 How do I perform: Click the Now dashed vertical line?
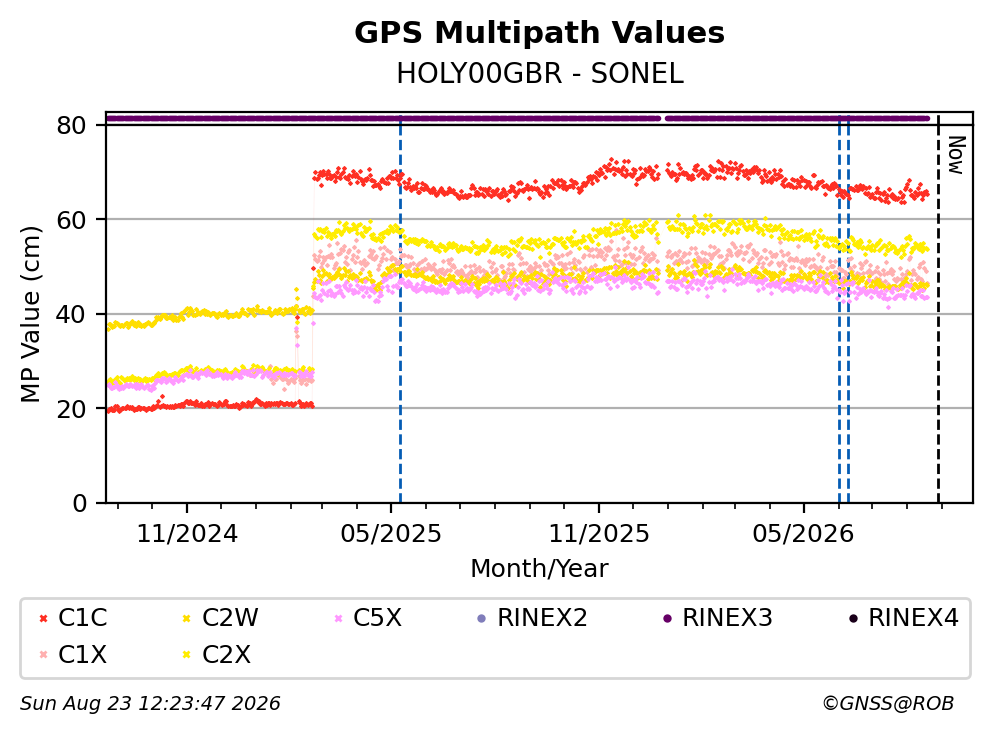[938, 308]
